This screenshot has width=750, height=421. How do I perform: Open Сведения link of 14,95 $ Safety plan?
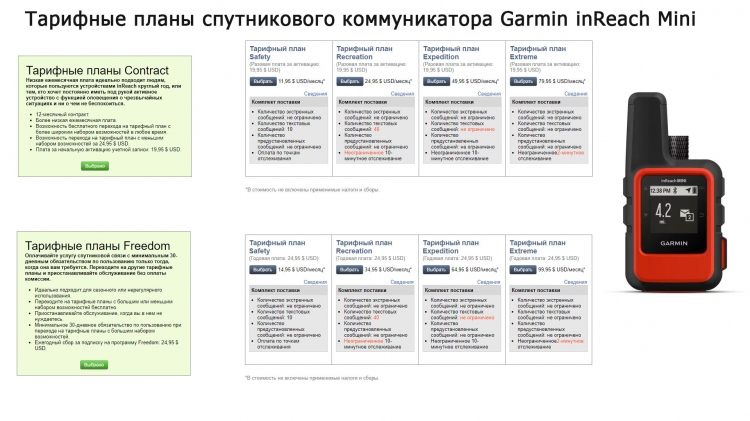(315, 282)
